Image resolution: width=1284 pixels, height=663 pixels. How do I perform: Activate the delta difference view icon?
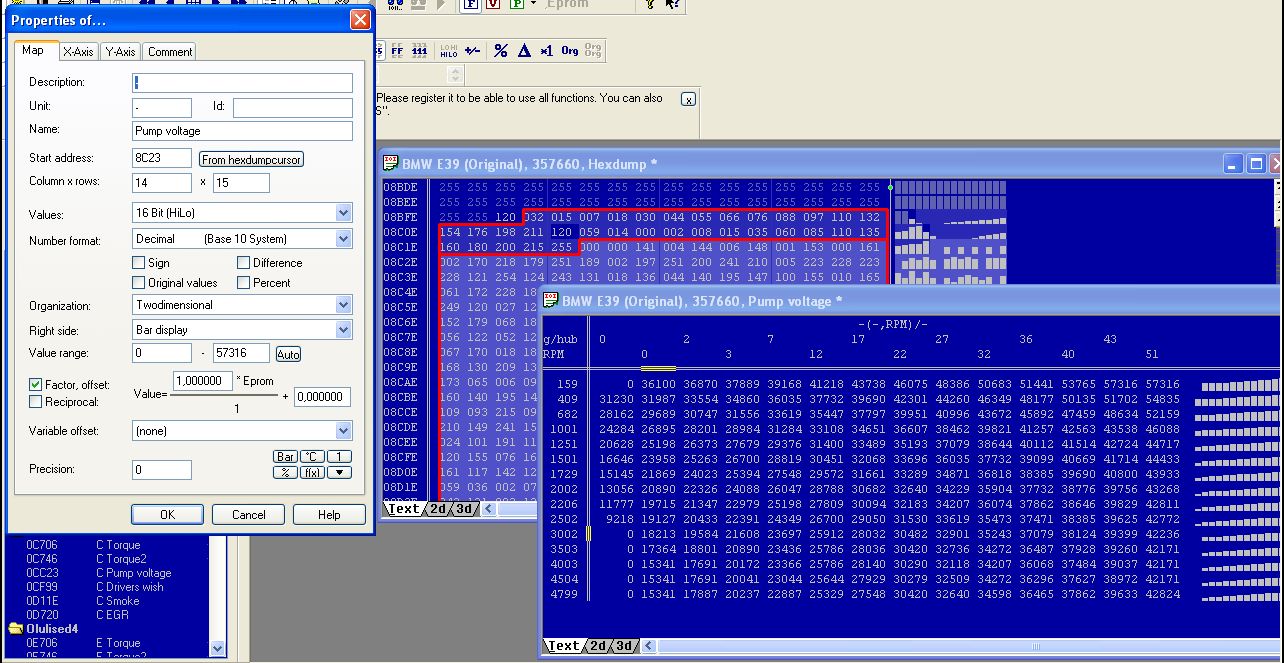(524, 51)
